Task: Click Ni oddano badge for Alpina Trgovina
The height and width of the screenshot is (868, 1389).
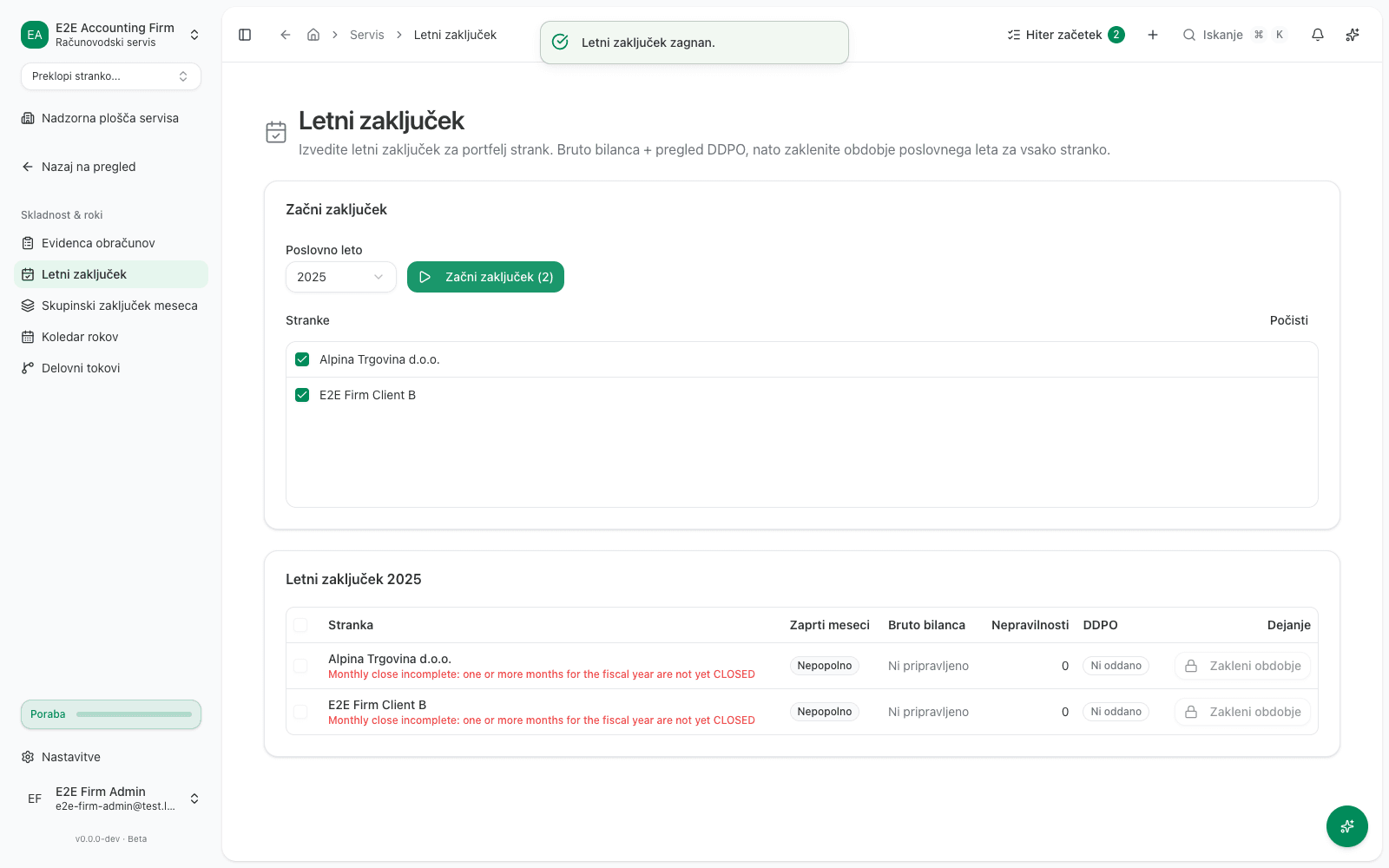Action: (x=1116, y=666)
